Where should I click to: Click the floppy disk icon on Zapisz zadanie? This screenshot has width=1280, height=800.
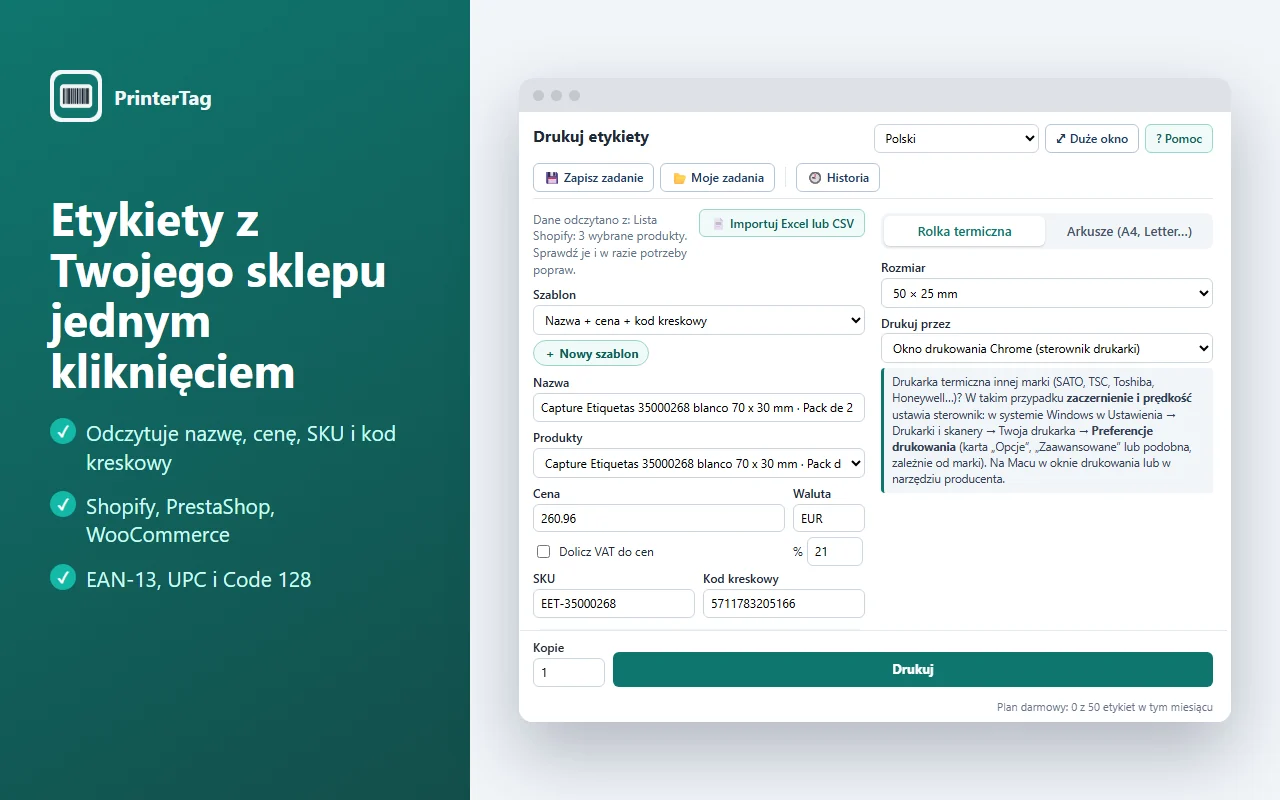[551, 178]
